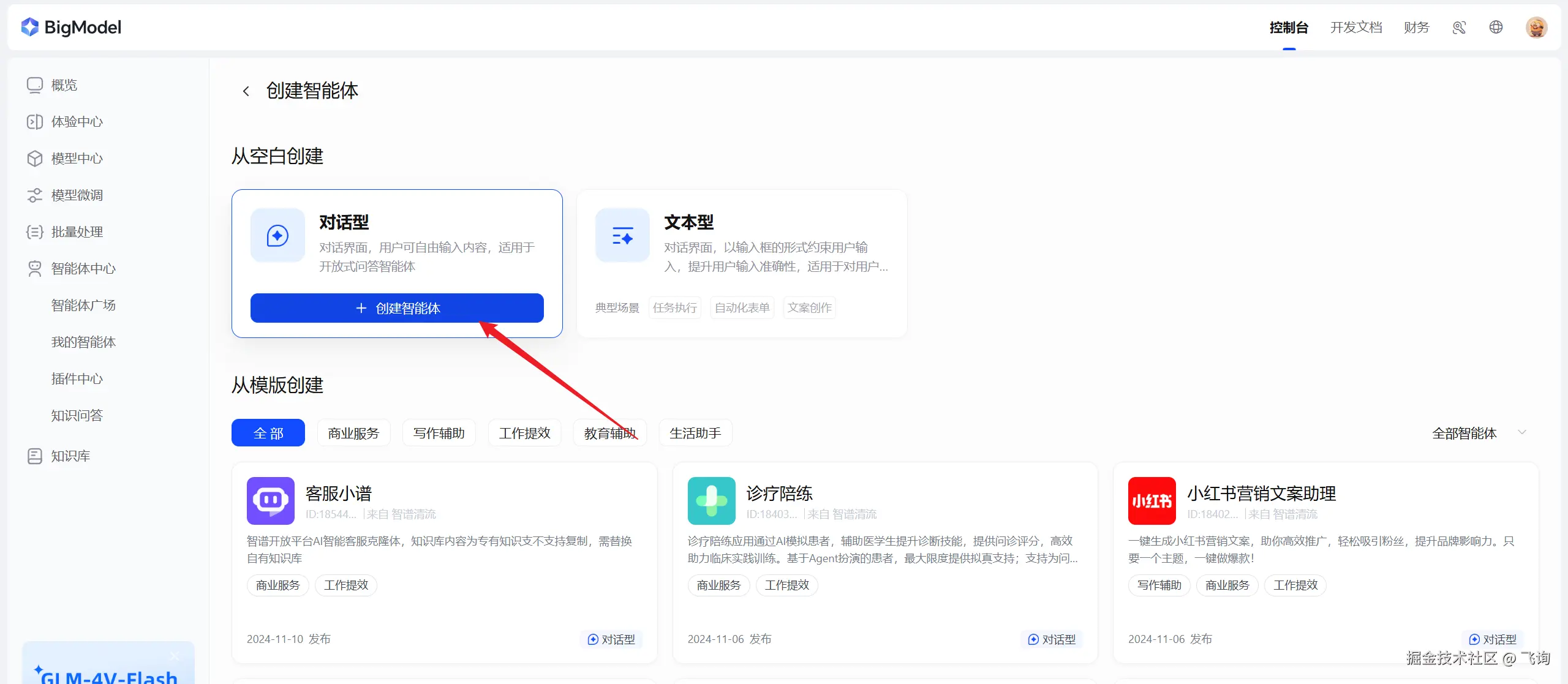1568x684 pixels.
Task: Click the search-user icon in header
Action: (x=1459, y=28)
